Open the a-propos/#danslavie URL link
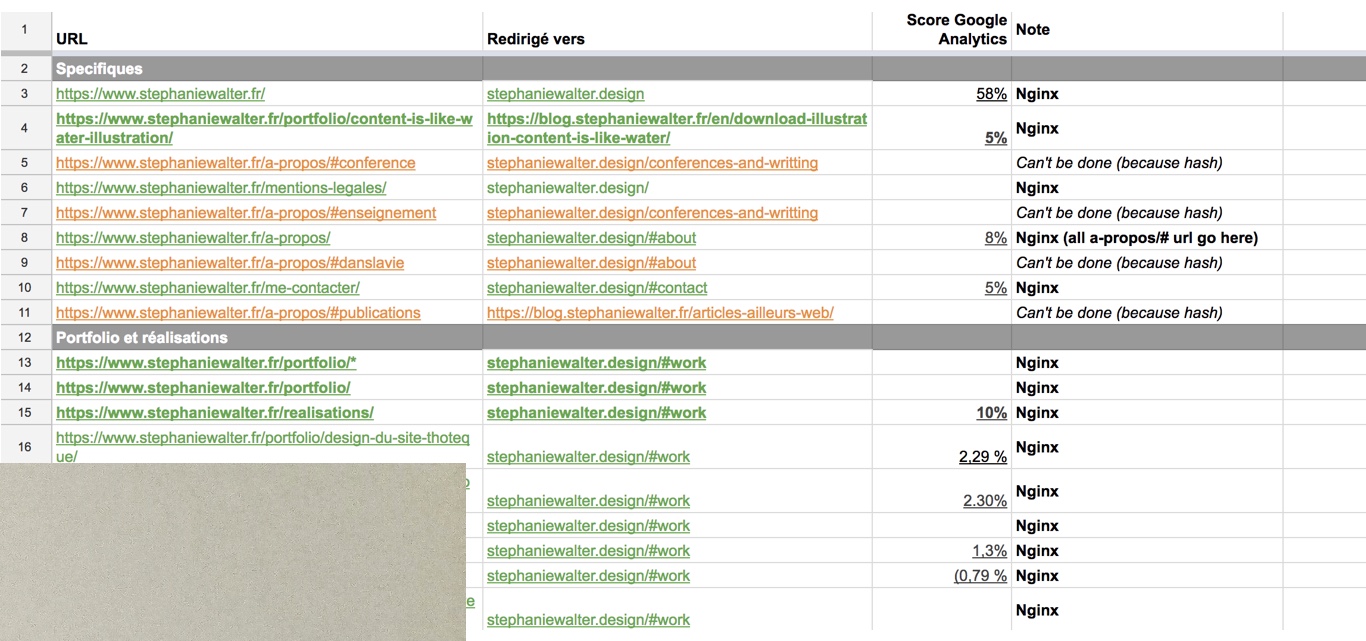Image resolution: width=1366 pixels, height=641 pixels. (x=230, y=263)
